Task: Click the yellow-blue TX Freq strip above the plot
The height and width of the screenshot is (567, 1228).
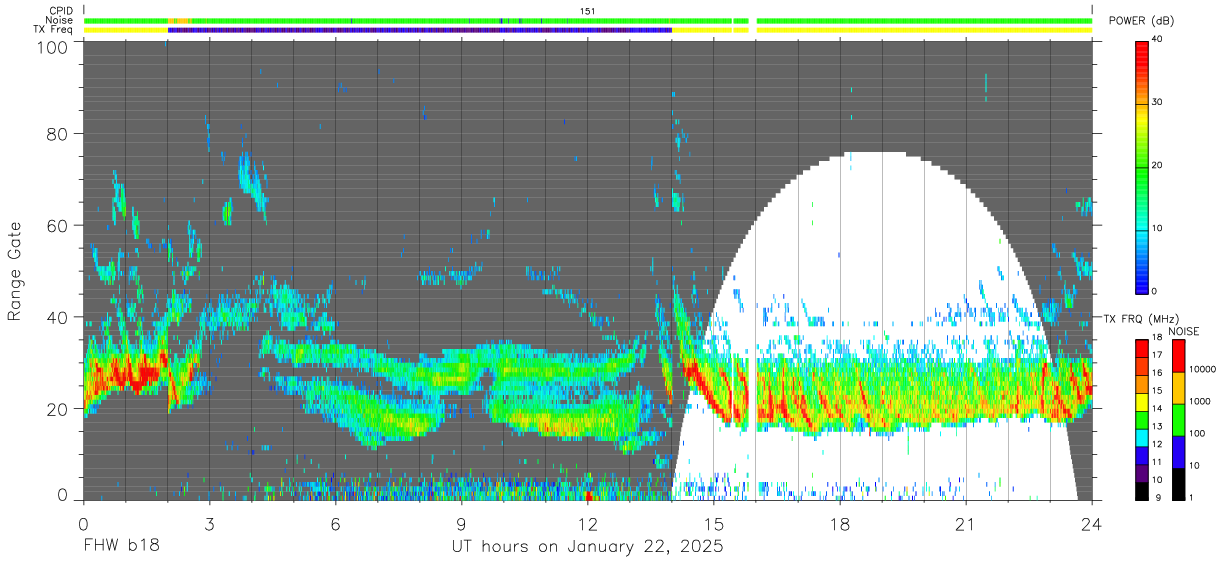Action: (x=587, y=30)
